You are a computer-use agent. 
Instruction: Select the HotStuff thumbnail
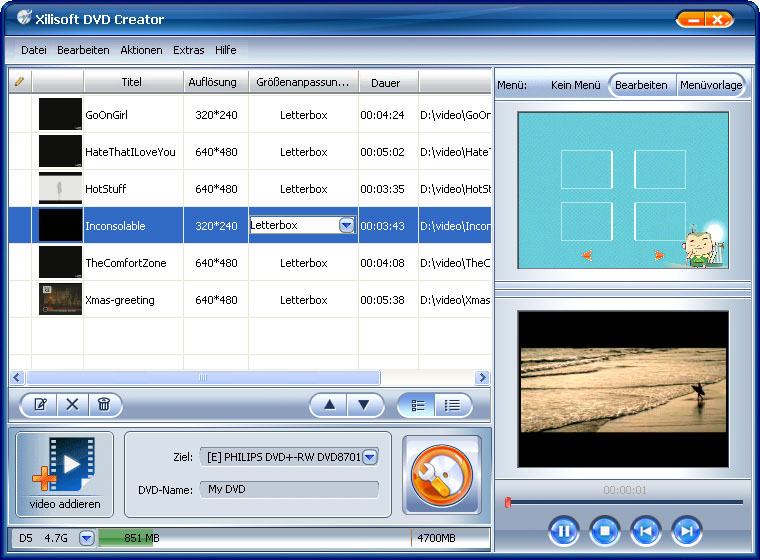click(x=60, y=188)
